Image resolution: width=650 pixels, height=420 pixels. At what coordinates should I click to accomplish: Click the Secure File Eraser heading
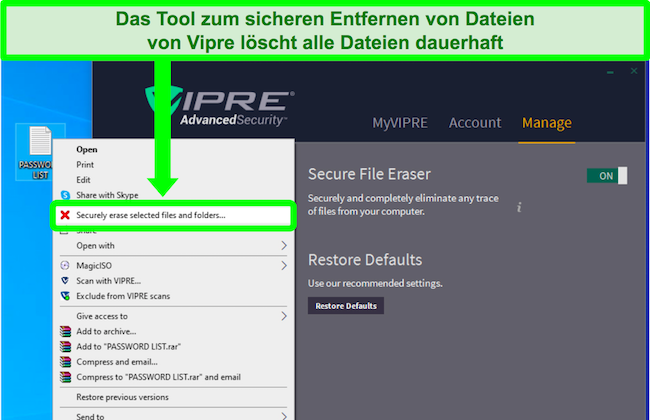(369, 175)
